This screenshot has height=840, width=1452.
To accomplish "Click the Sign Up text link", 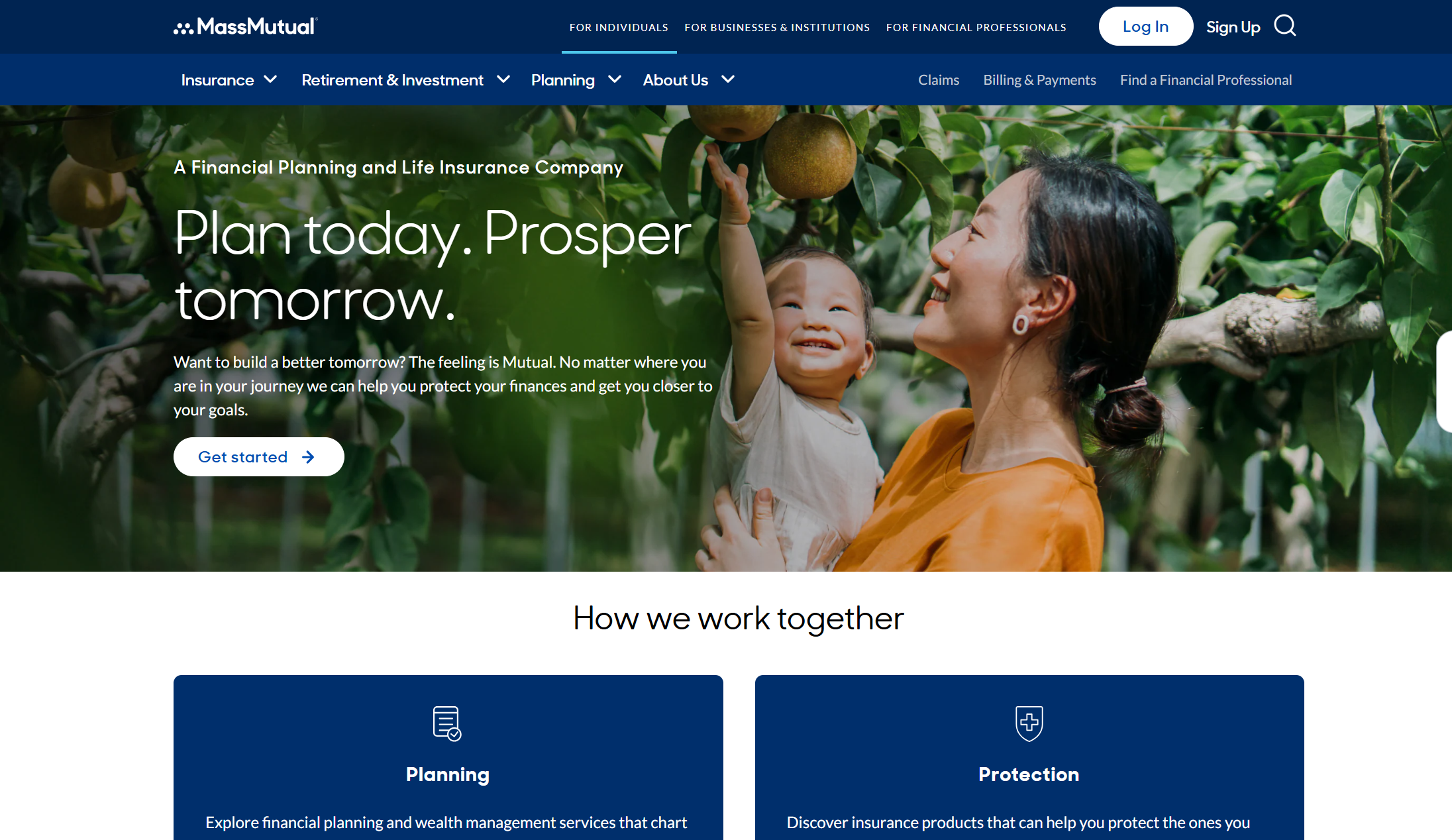I will point(1233,26).
